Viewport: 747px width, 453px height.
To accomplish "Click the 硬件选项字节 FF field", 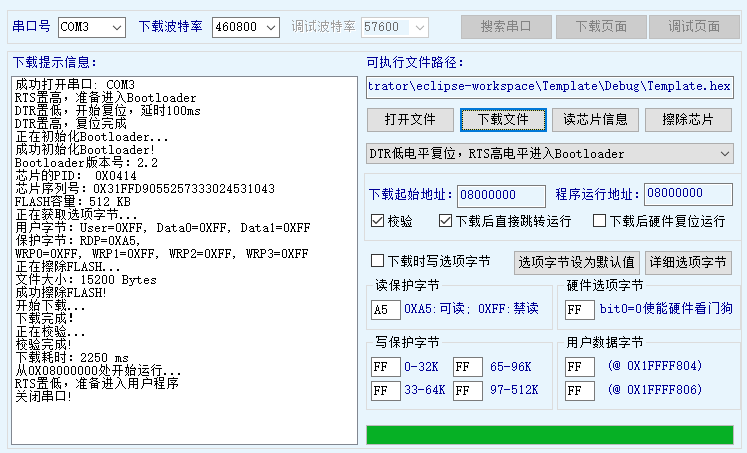I will click(580, 310).
